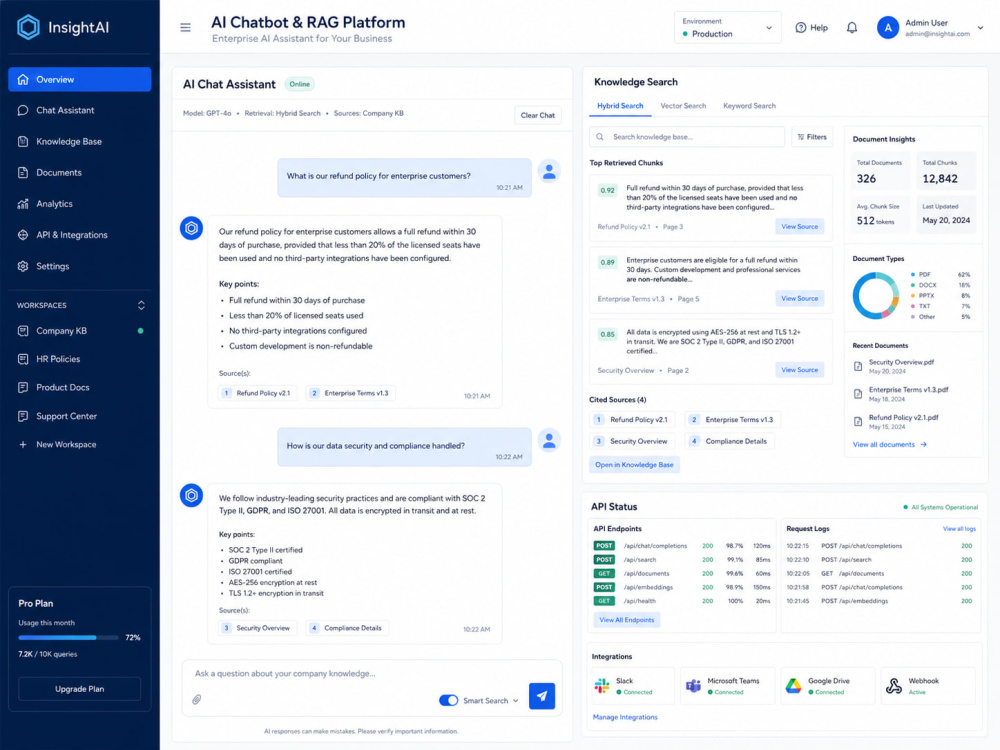The height and width of the screenshot is (750, 1000).
Task: Expand the Smart Search dropdown arrow
Action: pyautogui.click(x=515, y=701)
